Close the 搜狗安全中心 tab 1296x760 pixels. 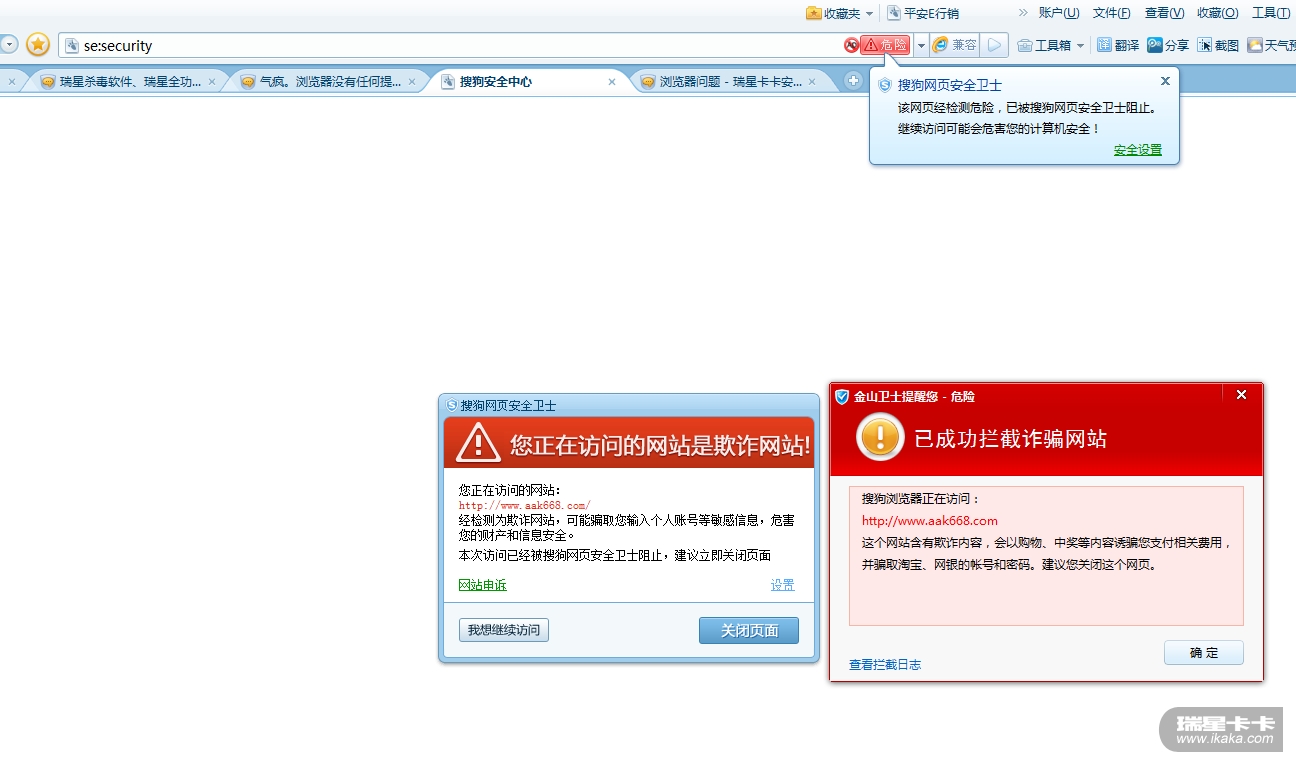point(612,82)
